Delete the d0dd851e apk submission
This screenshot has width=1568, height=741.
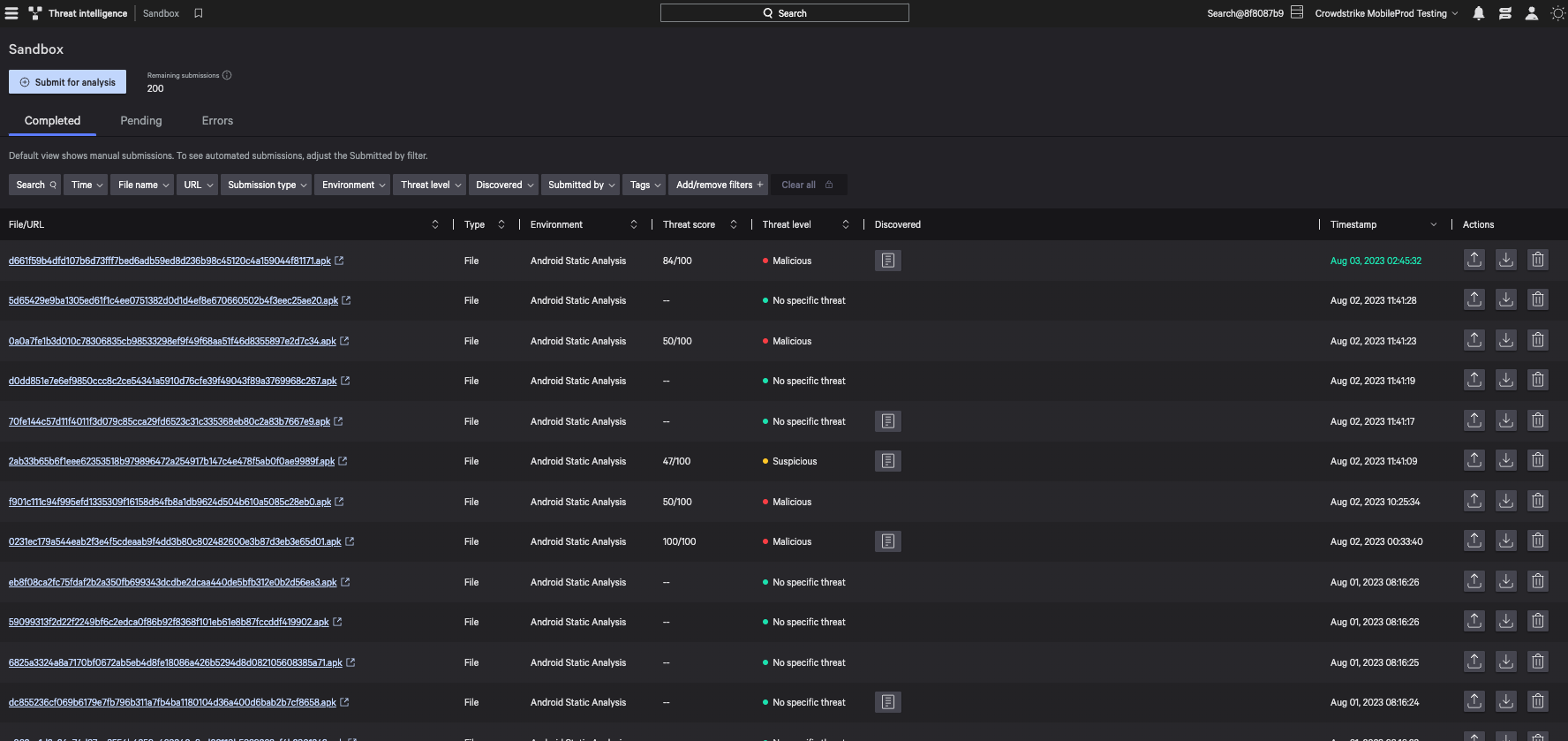(1538, 380)
